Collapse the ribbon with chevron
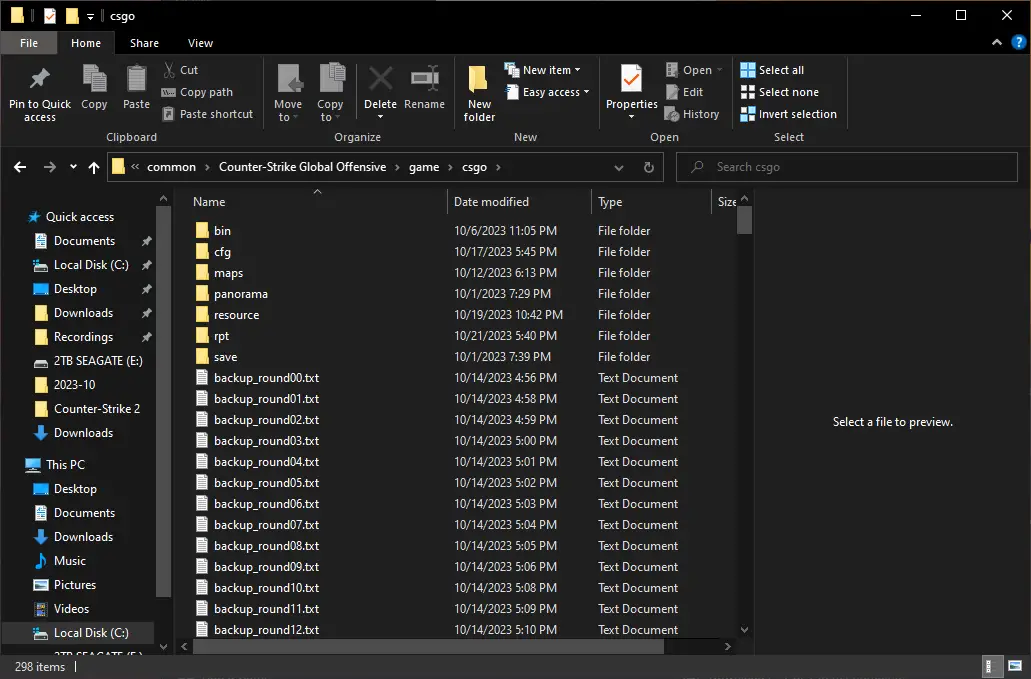 [997, 43]
